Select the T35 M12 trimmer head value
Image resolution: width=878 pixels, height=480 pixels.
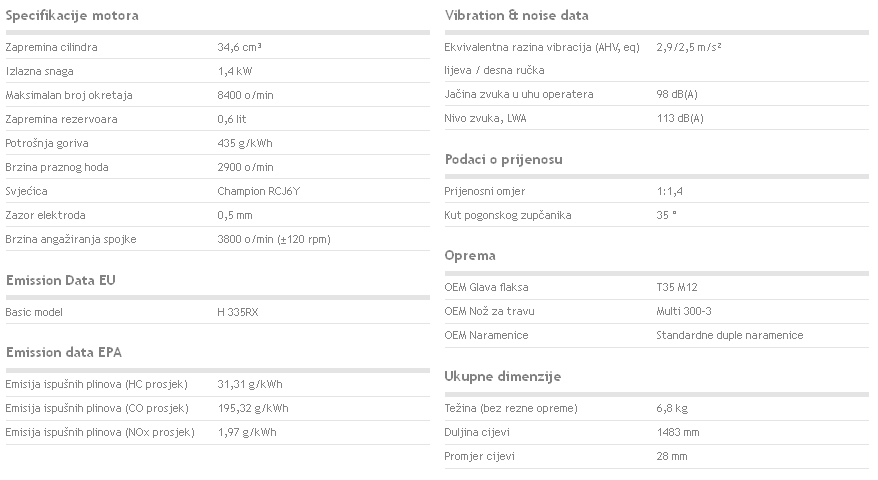click(676, 287)
